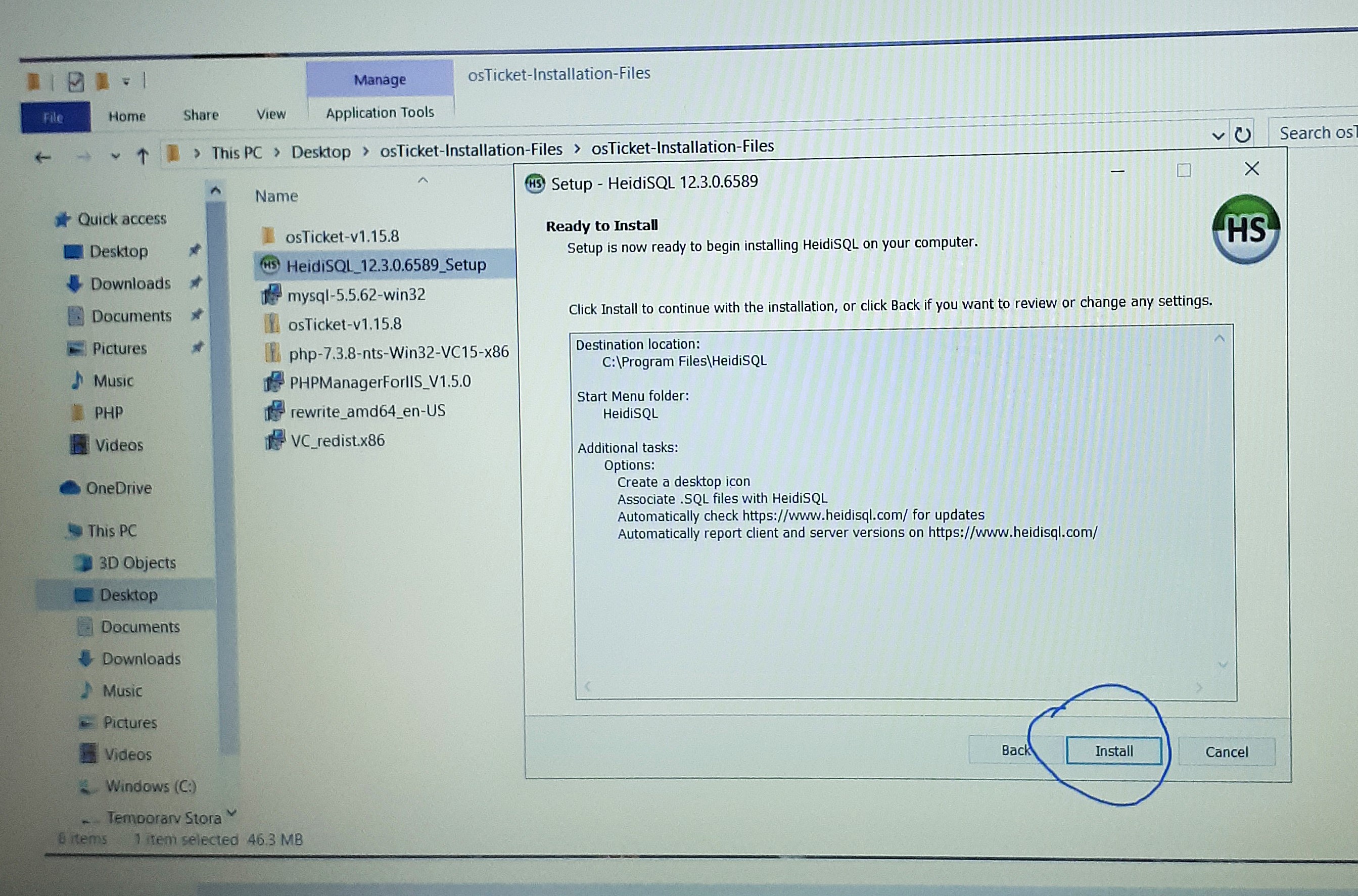Click the php-7.3.8-nts-Win32-VC15-x86 zip icon

(272, 353)
